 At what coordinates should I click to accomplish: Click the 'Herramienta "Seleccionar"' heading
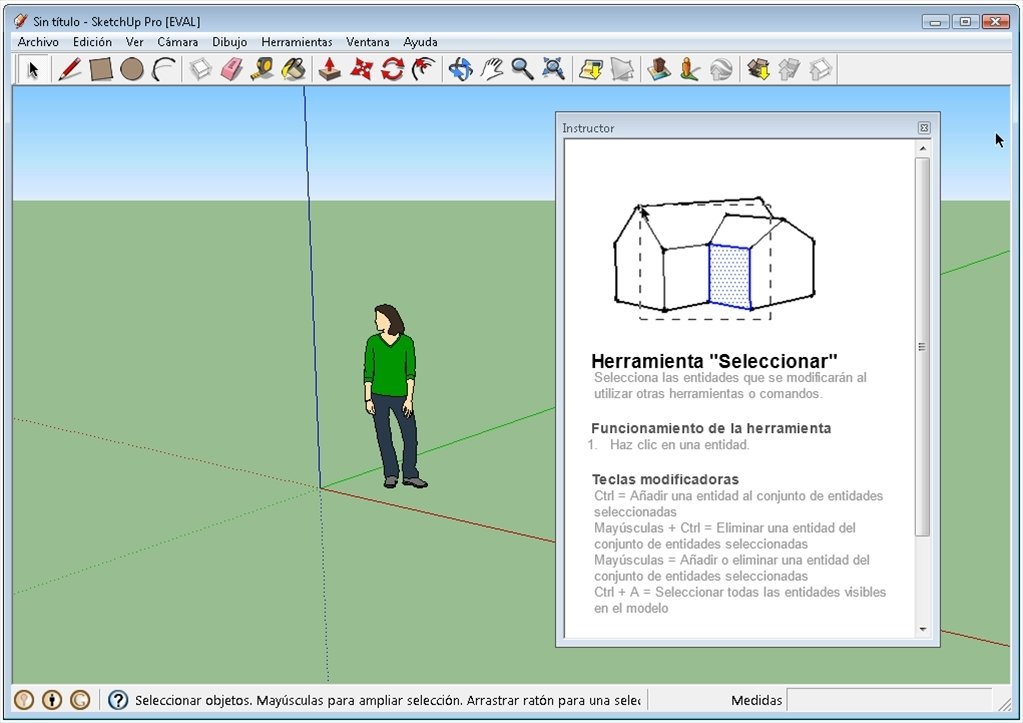(714, 361)
